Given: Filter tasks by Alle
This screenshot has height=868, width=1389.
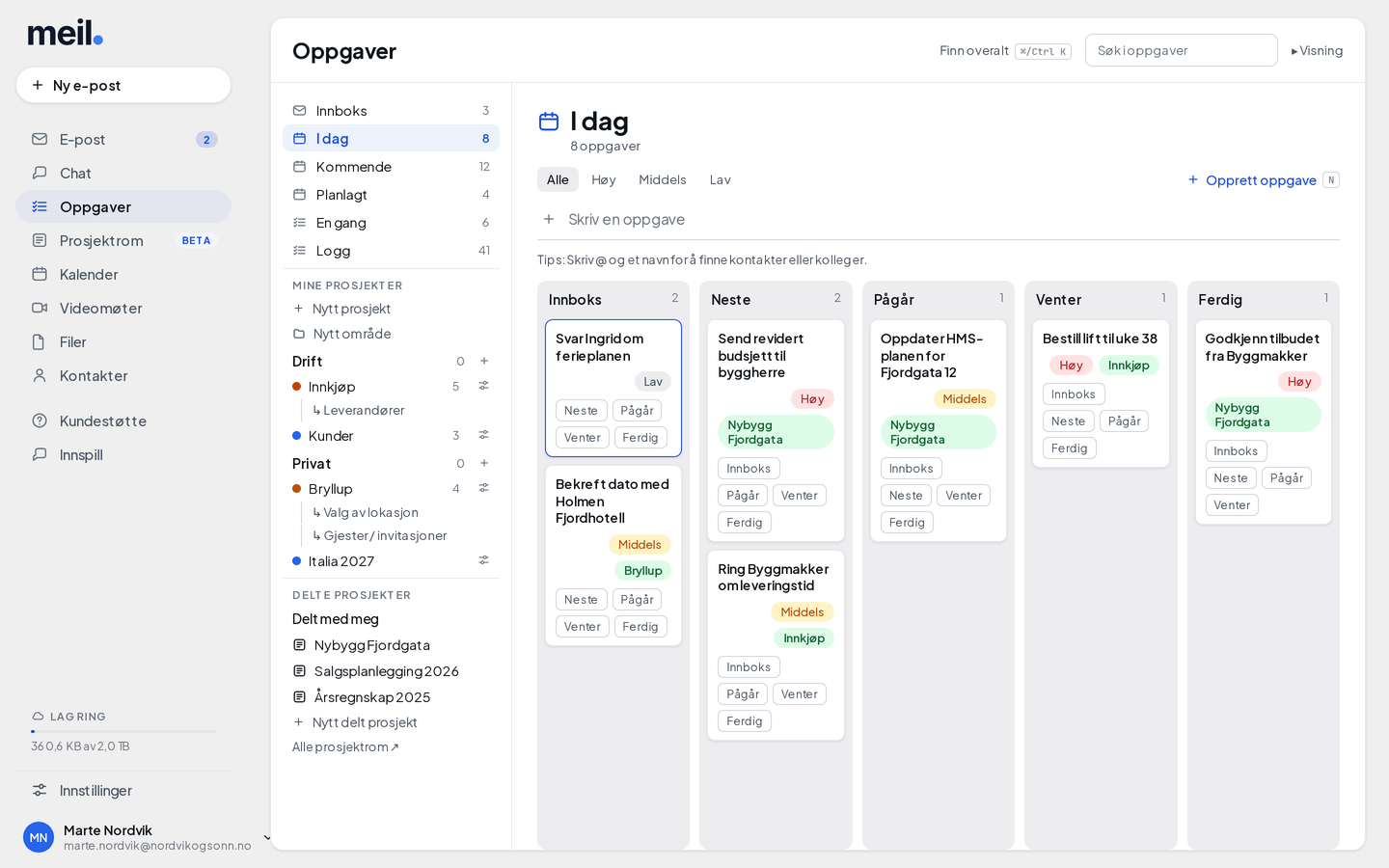Looking at the screenshot, I should click(x=558, y=179).
